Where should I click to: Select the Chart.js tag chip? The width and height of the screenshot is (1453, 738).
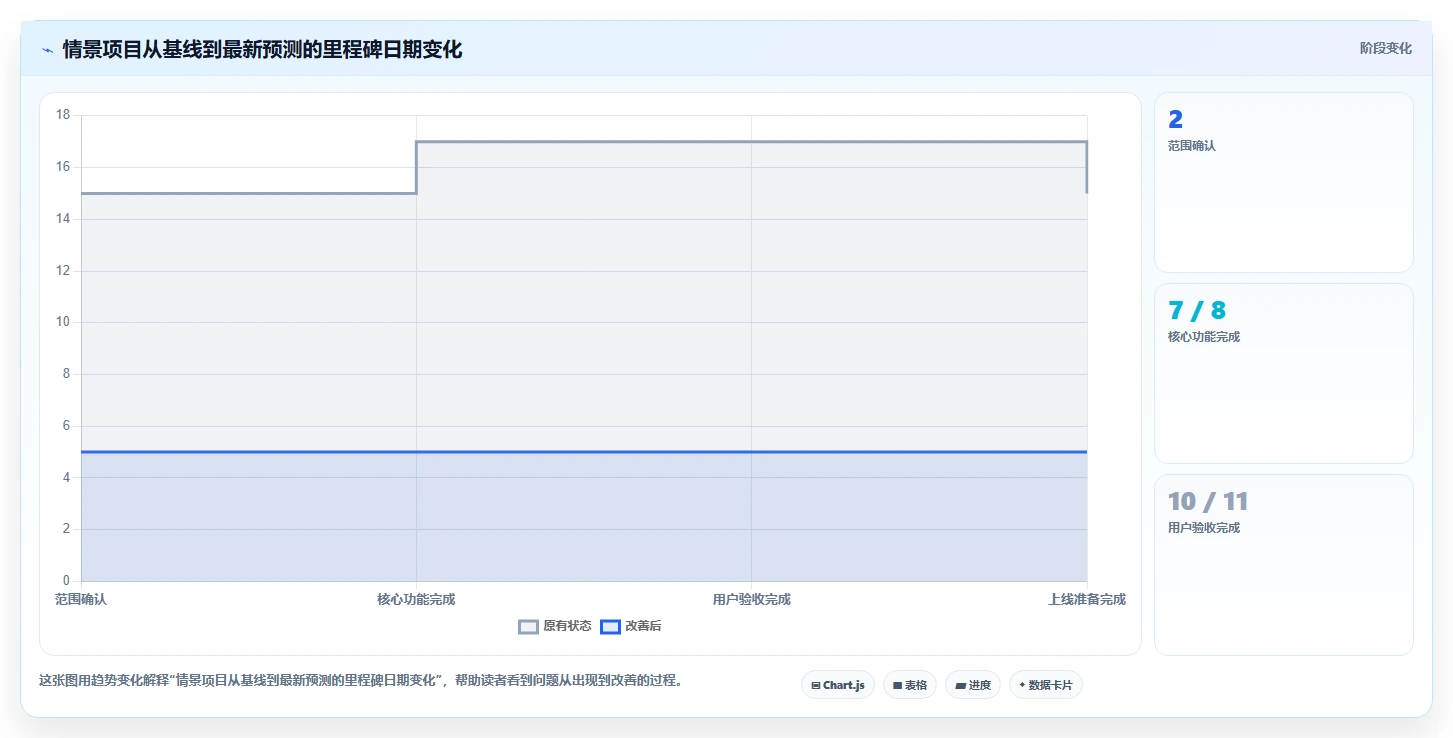(x=838, y=685)
